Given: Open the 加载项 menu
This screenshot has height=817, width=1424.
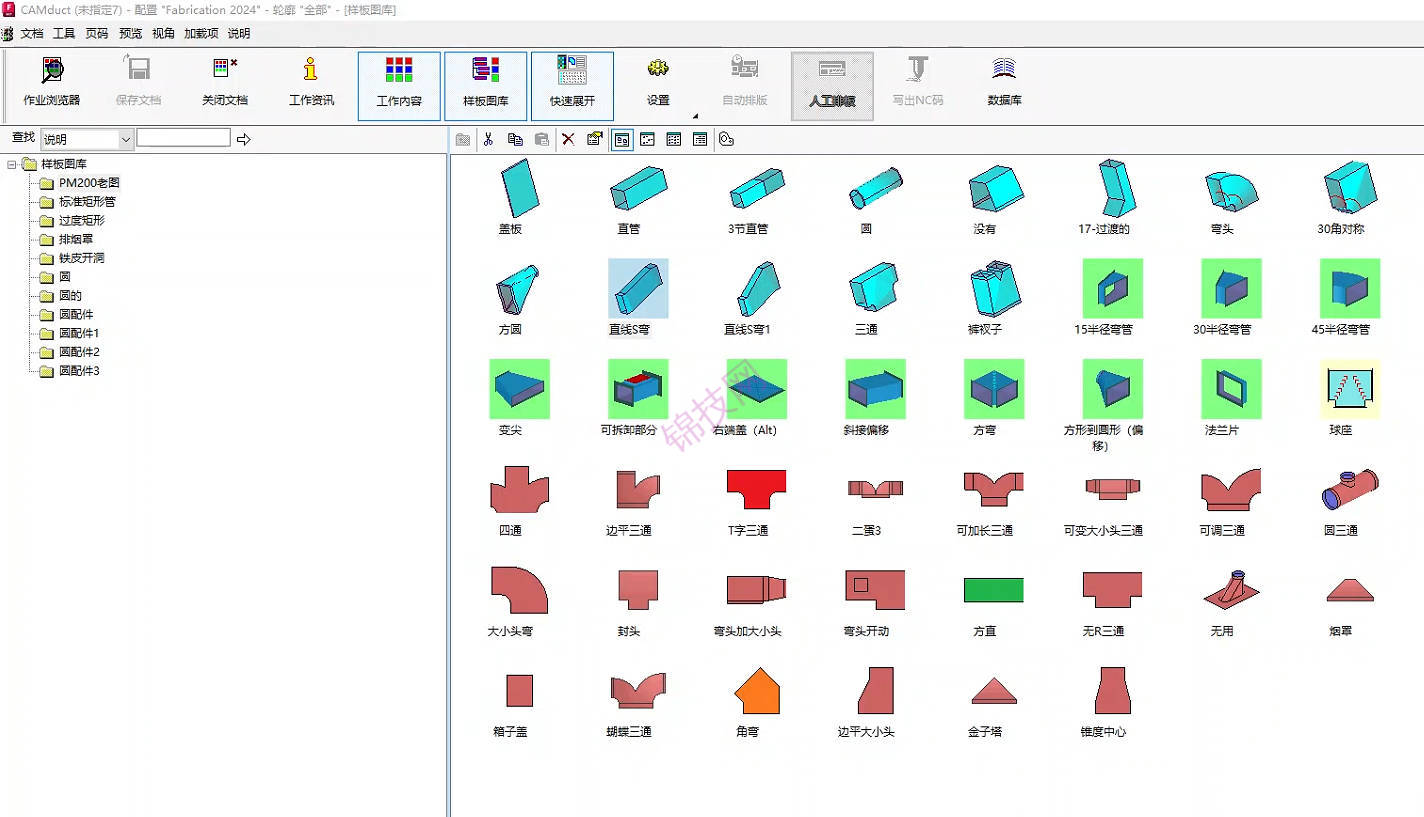Looking at the screenshot, I should 201,33.
